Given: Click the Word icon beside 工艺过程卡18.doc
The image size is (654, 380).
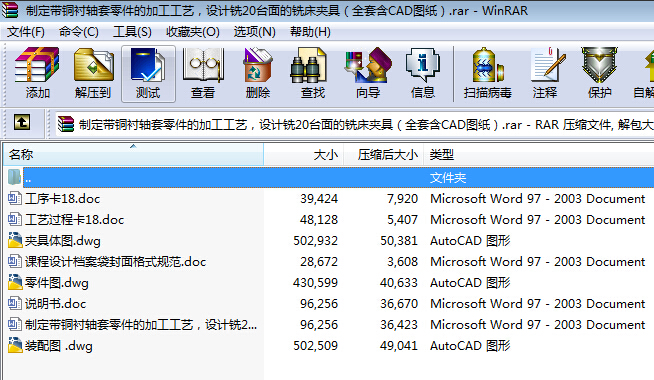Looking at the screenshot, I should [15, 219].
